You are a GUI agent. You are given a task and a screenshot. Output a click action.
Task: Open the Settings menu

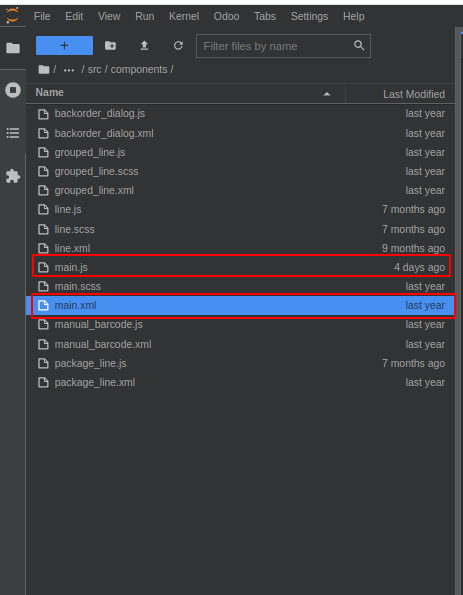(x=309, y=16)
